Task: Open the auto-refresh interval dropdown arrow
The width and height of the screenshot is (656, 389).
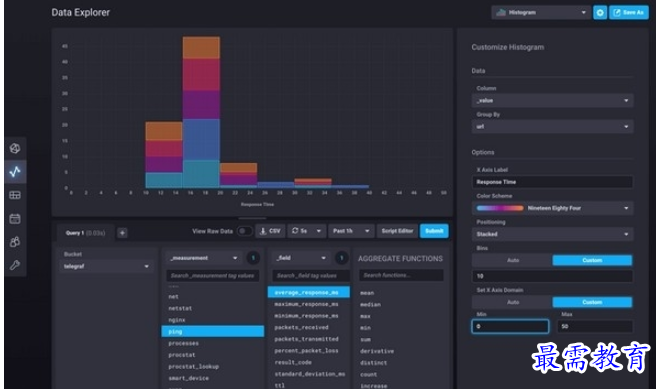Action: 319,231
